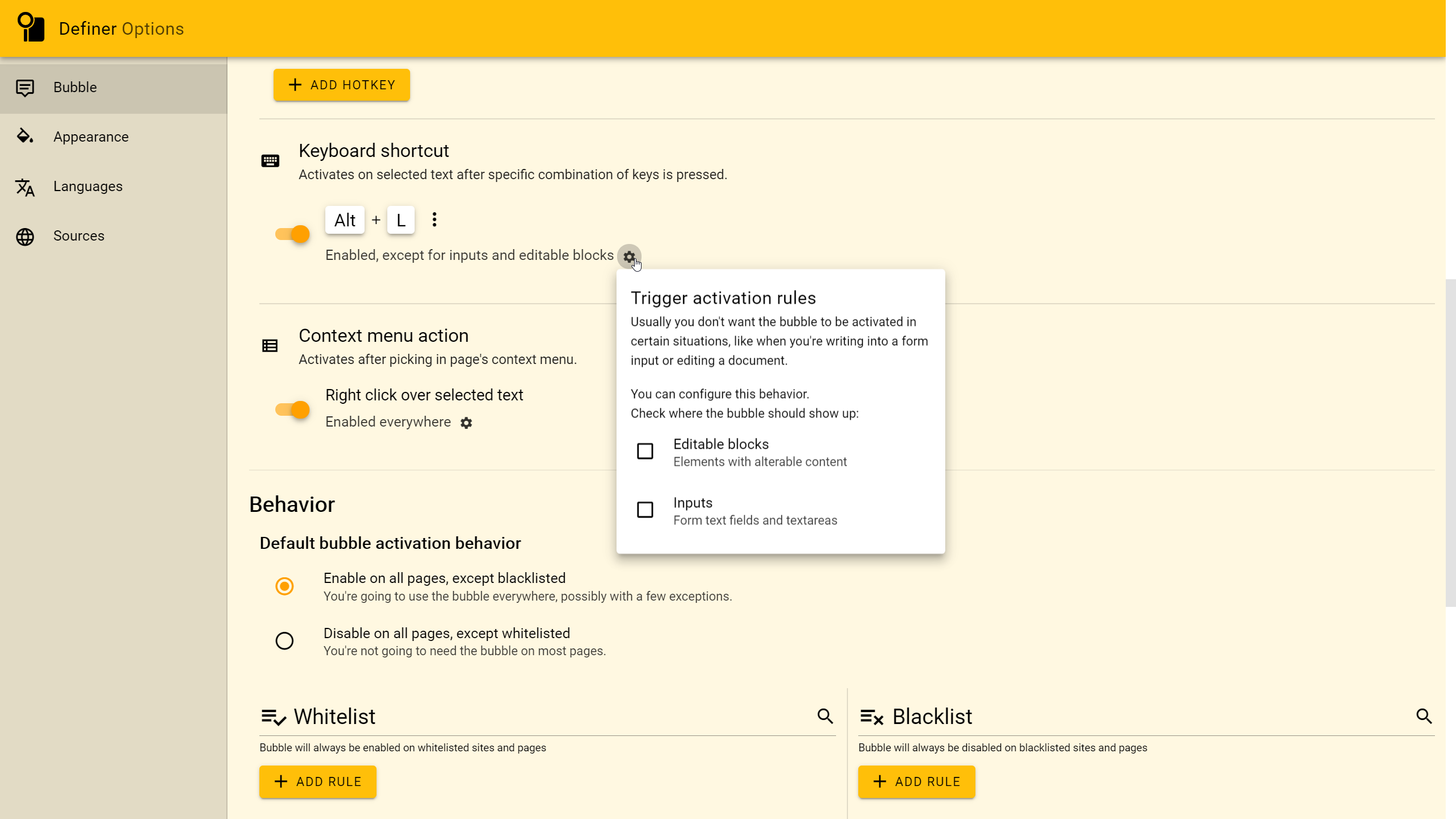Open the Appearance section

(x=91, y=137)
